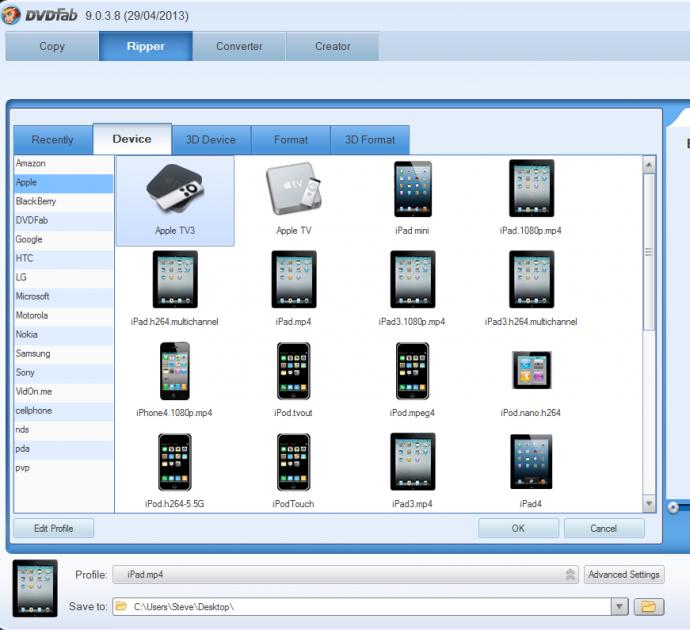Click the Cancel button
The height and width of the screenshot is (630, 690).
(x=604, y=528)
